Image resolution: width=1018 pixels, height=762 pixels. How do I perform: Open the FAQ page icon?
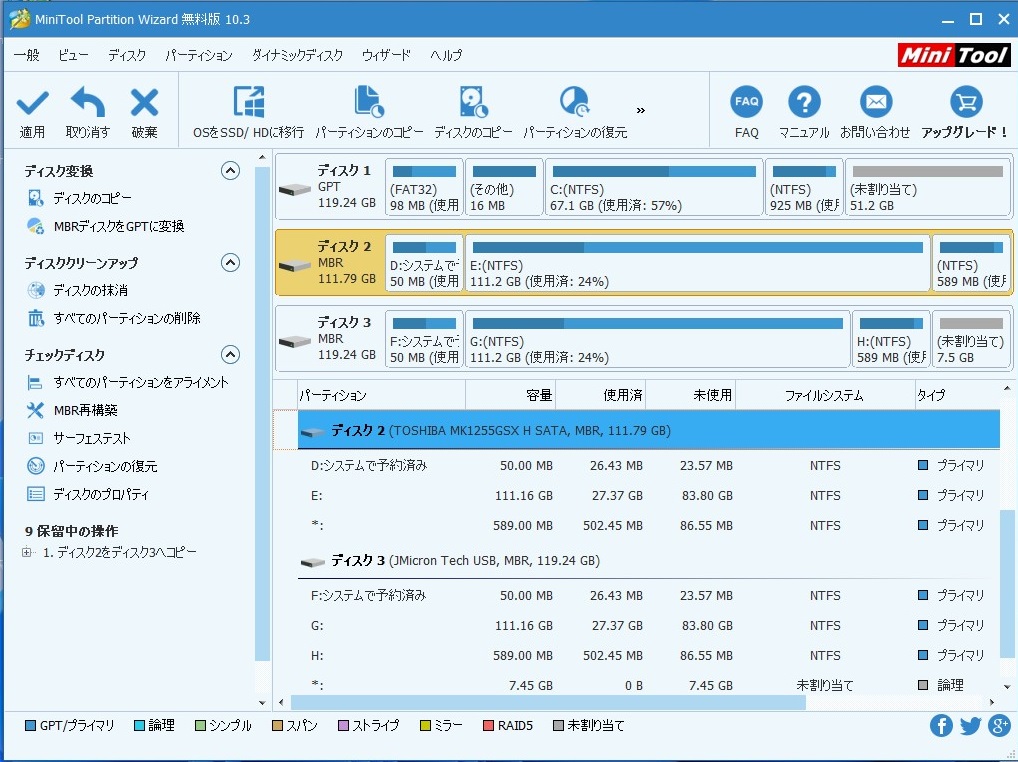pyautogui.click(x=746, y=104)
